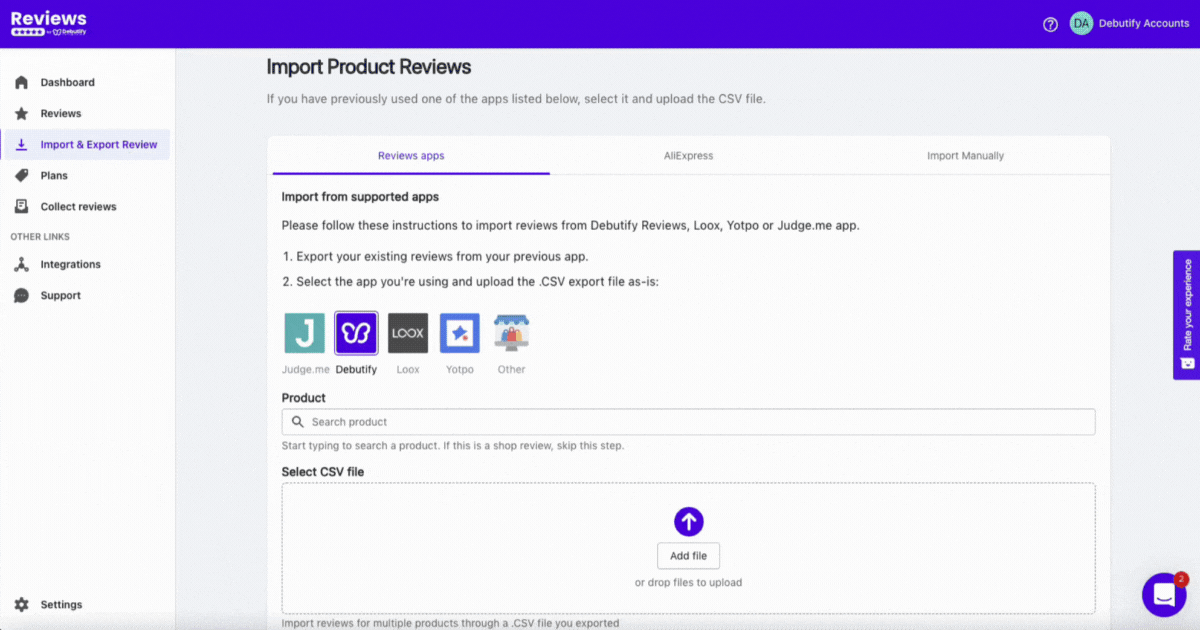Select the Debutify app icon
1200x630 pixels.
(x=356, y=333)
